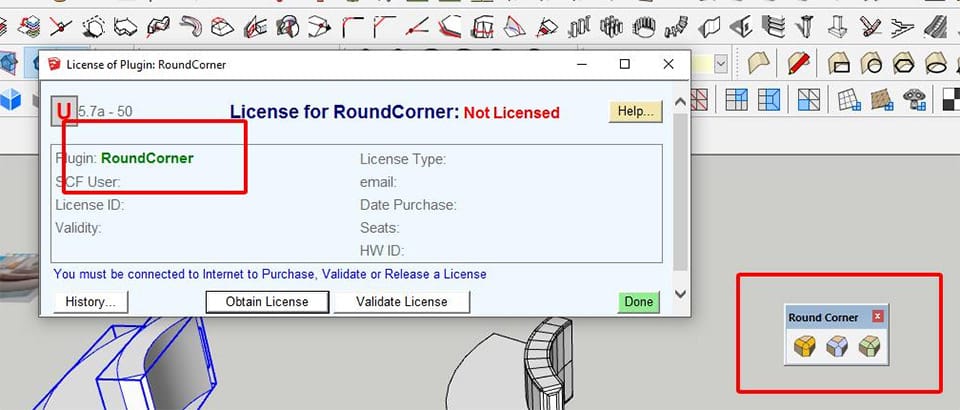Click the rounded red corner line icon
This screenshot has height=410, width=960.
click(x=353, y=27)
